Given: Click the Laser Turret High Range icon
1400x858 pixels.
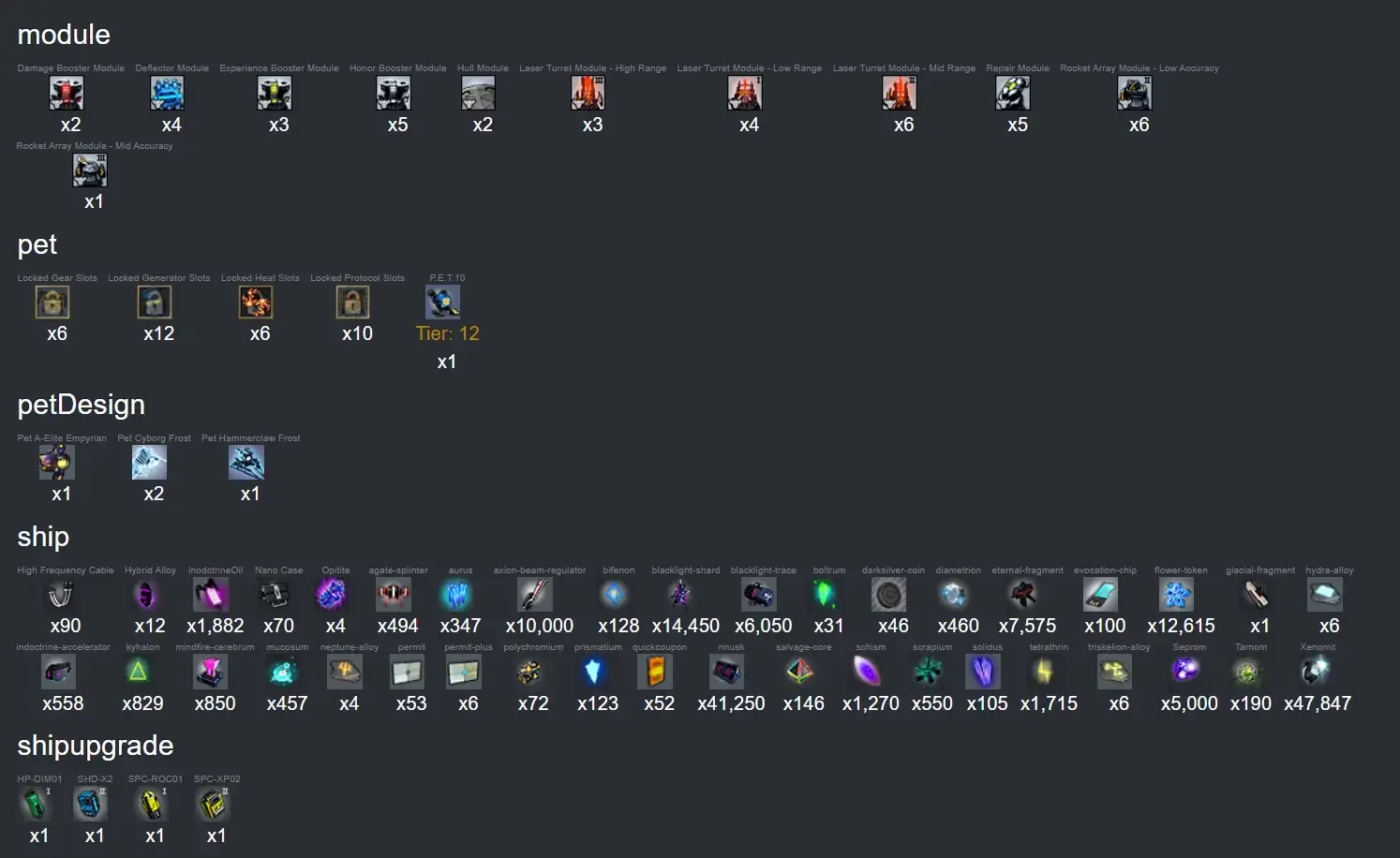Looking at the screenshot, I should tap(588, 94).
